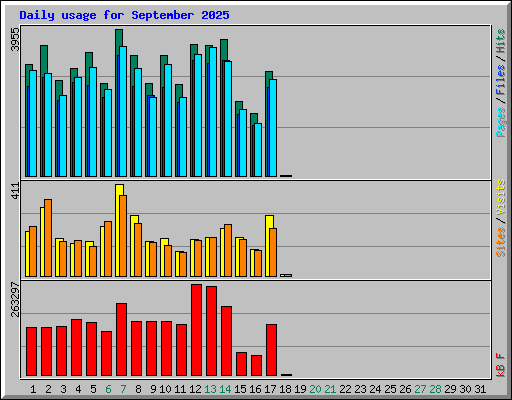The width and height of the screenshot is (512, 400).
Task: Click the red KB bar for day 12
Action: point(197,330)
